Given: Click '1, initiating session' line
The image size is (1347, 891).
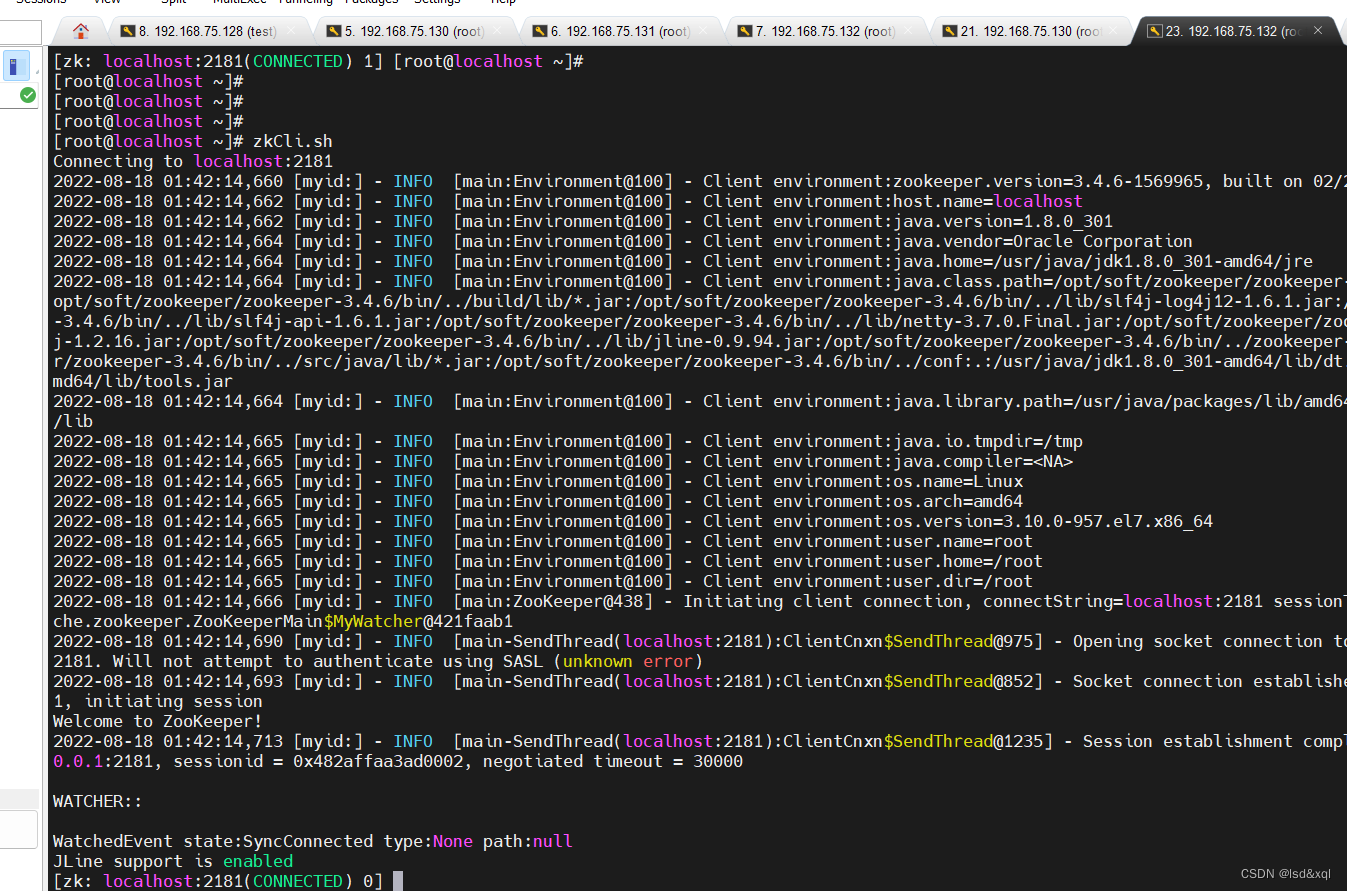Looking at the screenshot, I should pos(158,701).
